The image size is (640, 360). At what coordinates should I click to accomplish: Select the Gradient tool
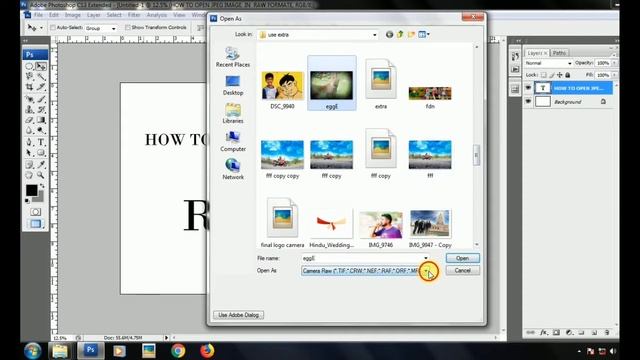41,120
